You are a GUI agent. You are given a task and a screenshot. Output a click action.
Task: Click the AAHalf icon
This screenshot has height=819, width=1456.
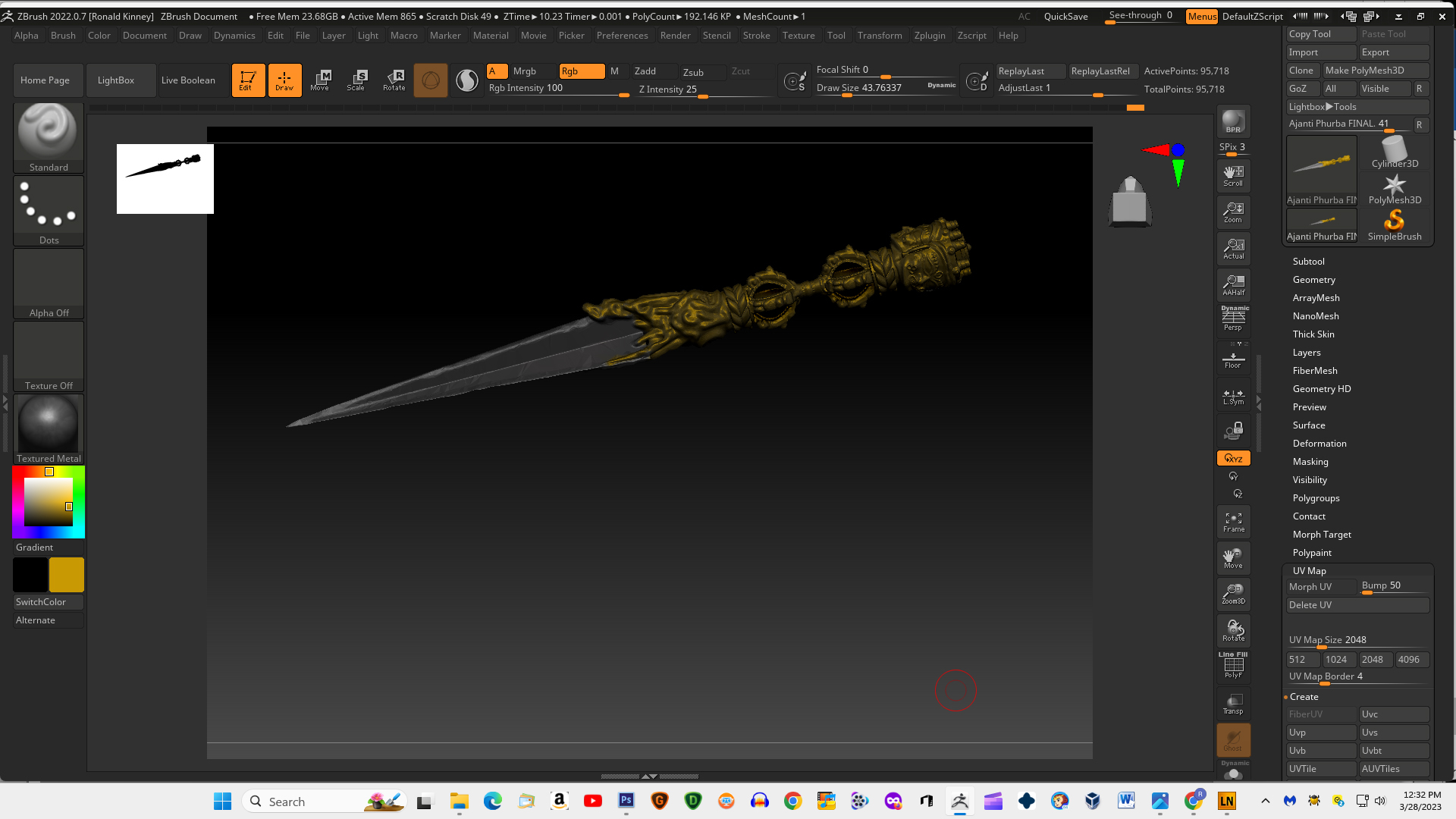coord(1233,285)
